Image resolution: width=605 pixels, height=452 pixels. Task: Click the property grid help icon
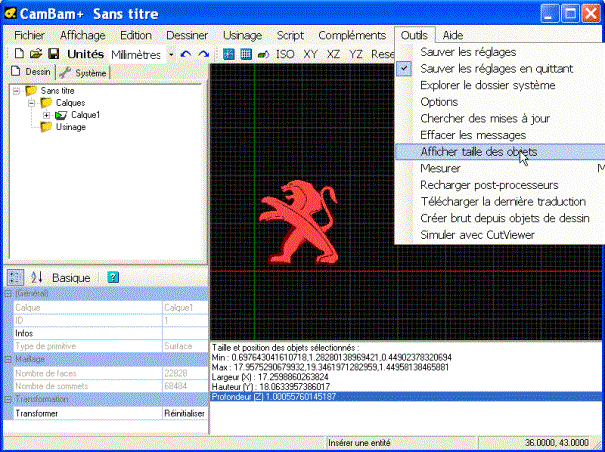113,277
